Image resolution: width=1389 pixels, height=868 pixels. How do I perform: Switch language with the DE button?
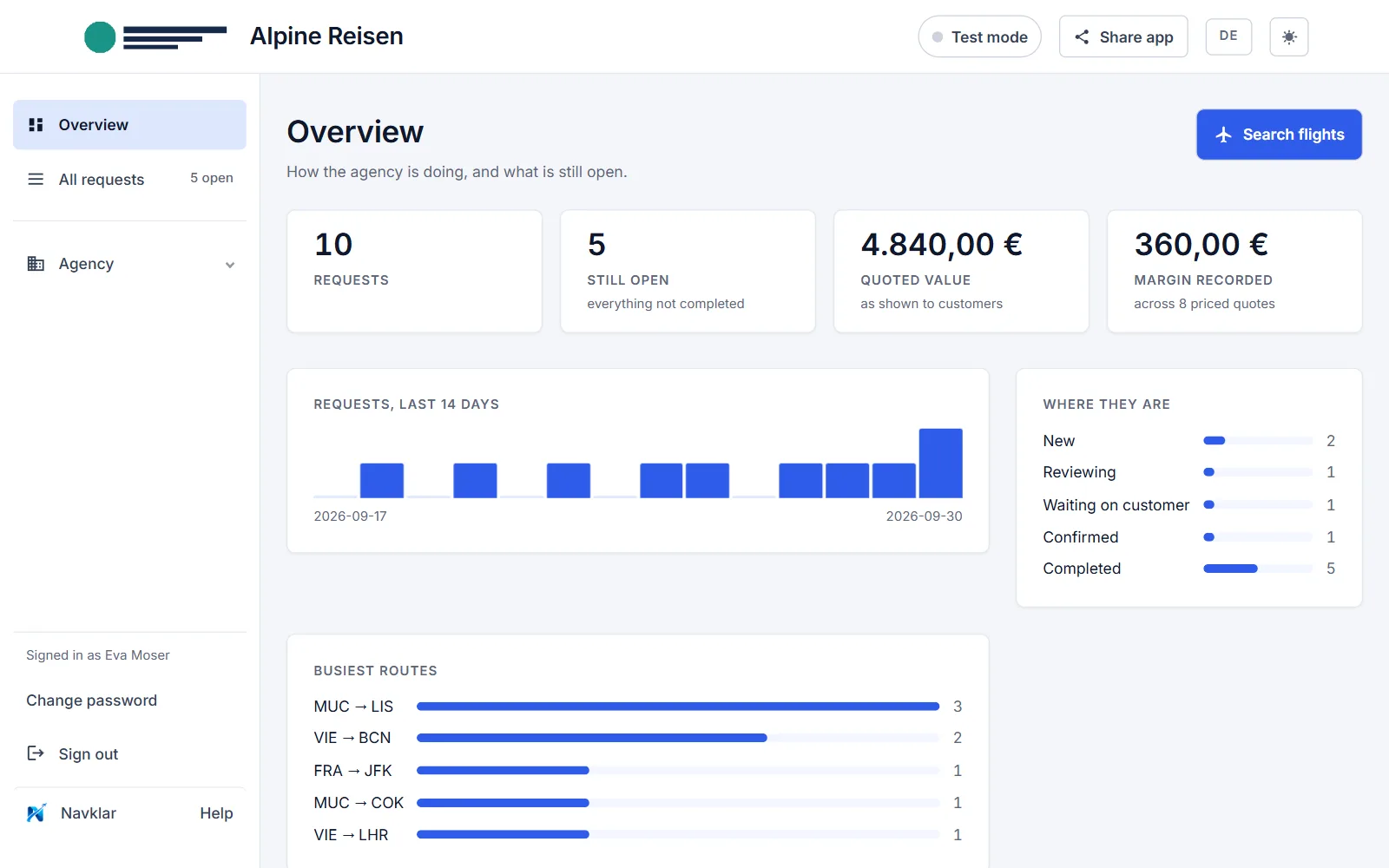[x=1228, y=36]
